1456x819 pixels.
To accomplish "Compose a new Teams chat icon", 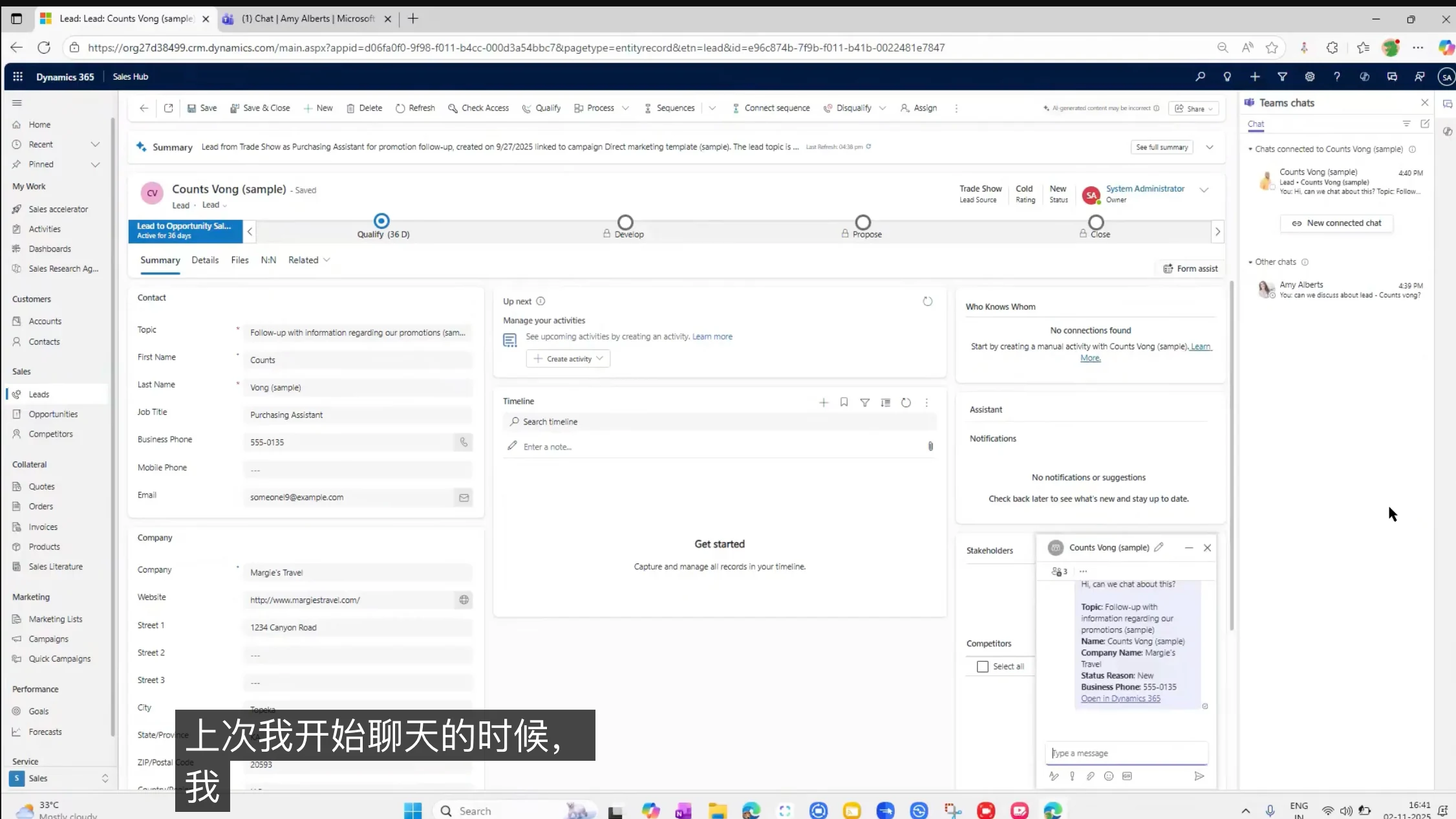I will (x=1424, y=124).
